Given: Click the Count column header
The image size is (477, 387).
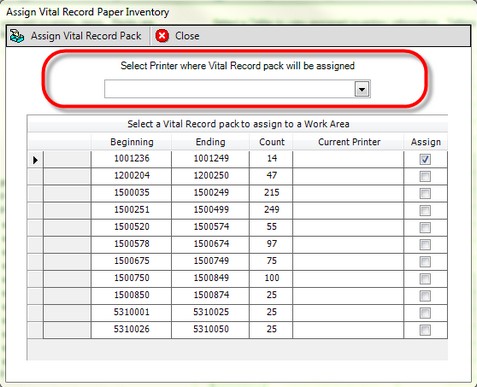Looking at the screenshot, I should (x=272, y=142).
